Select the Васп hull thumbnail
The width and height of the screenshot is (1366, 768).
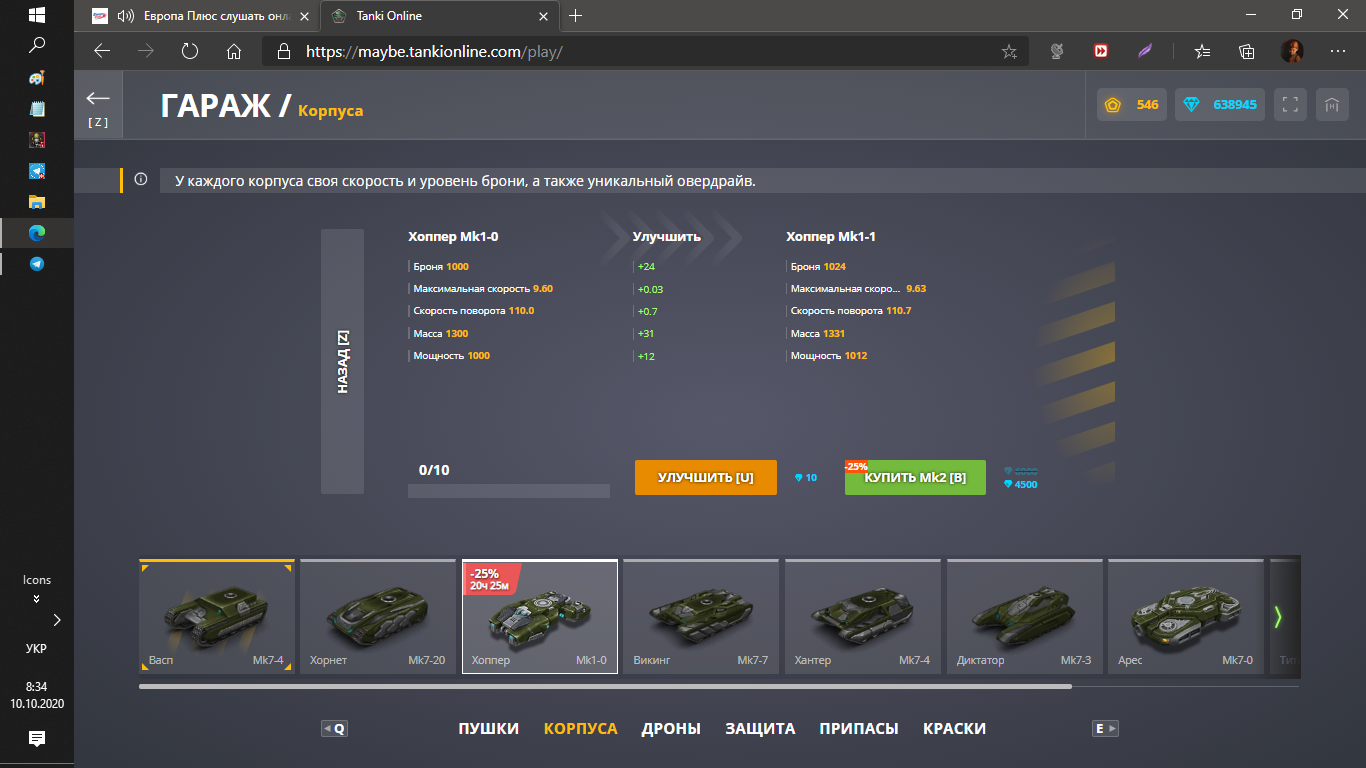click(217, 616)
